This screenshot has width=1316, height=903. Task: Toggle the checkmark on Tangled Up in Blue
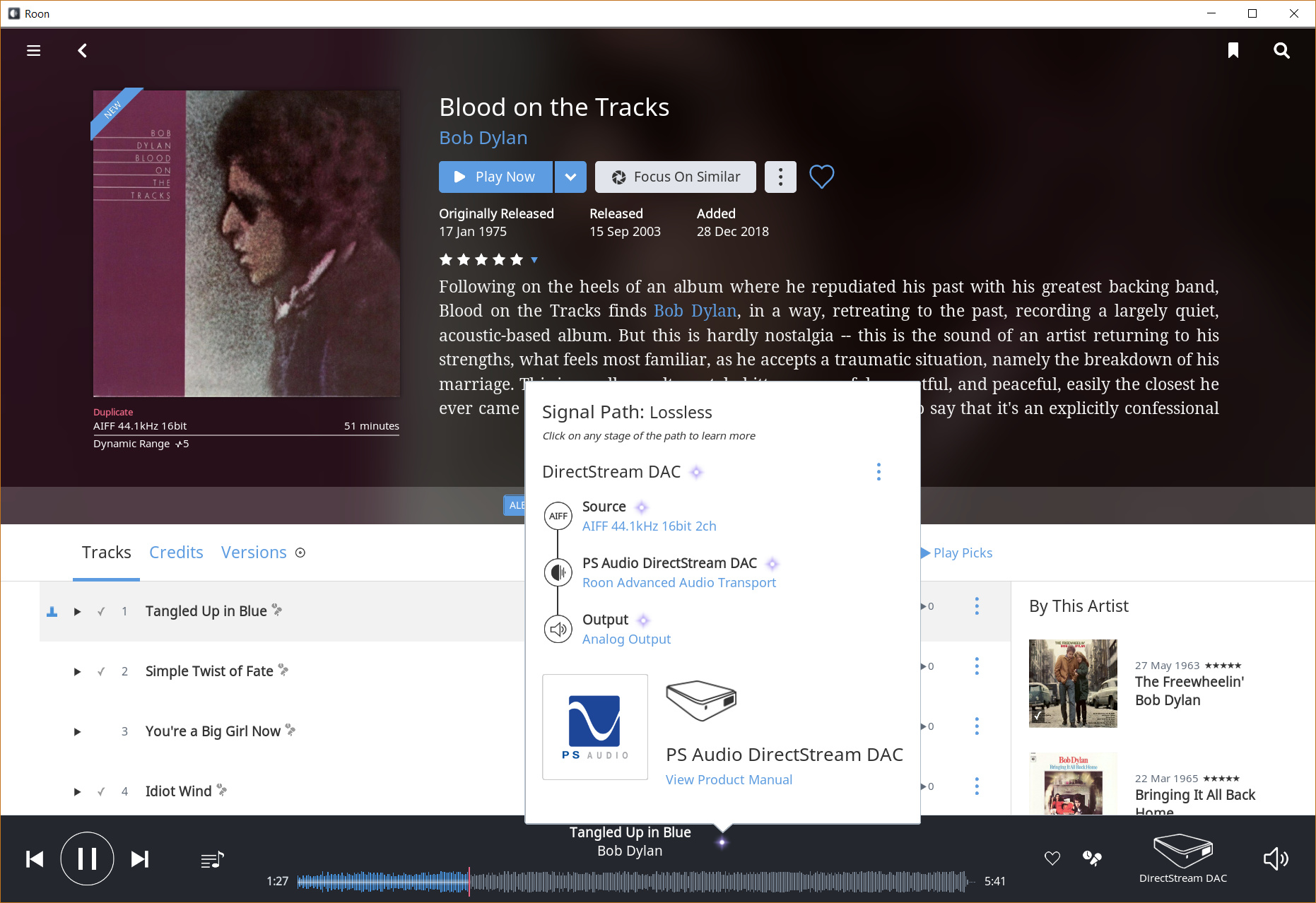tap(101, 612)
